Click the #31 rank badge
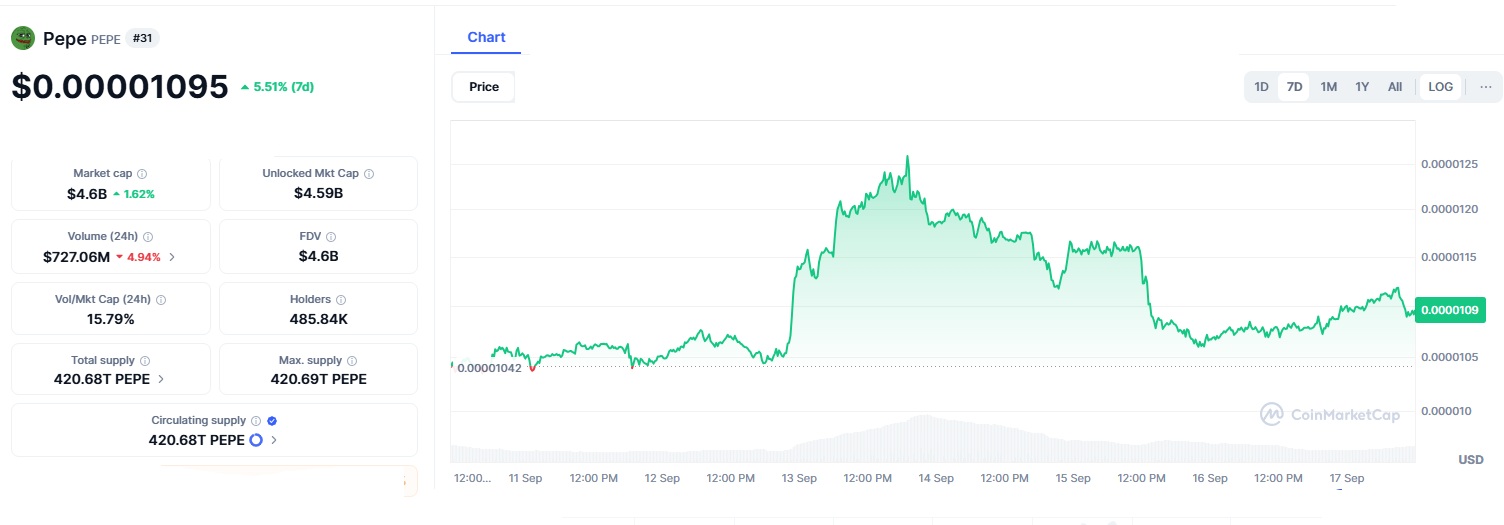1504x525 pixels. click(x=142, y=39)
